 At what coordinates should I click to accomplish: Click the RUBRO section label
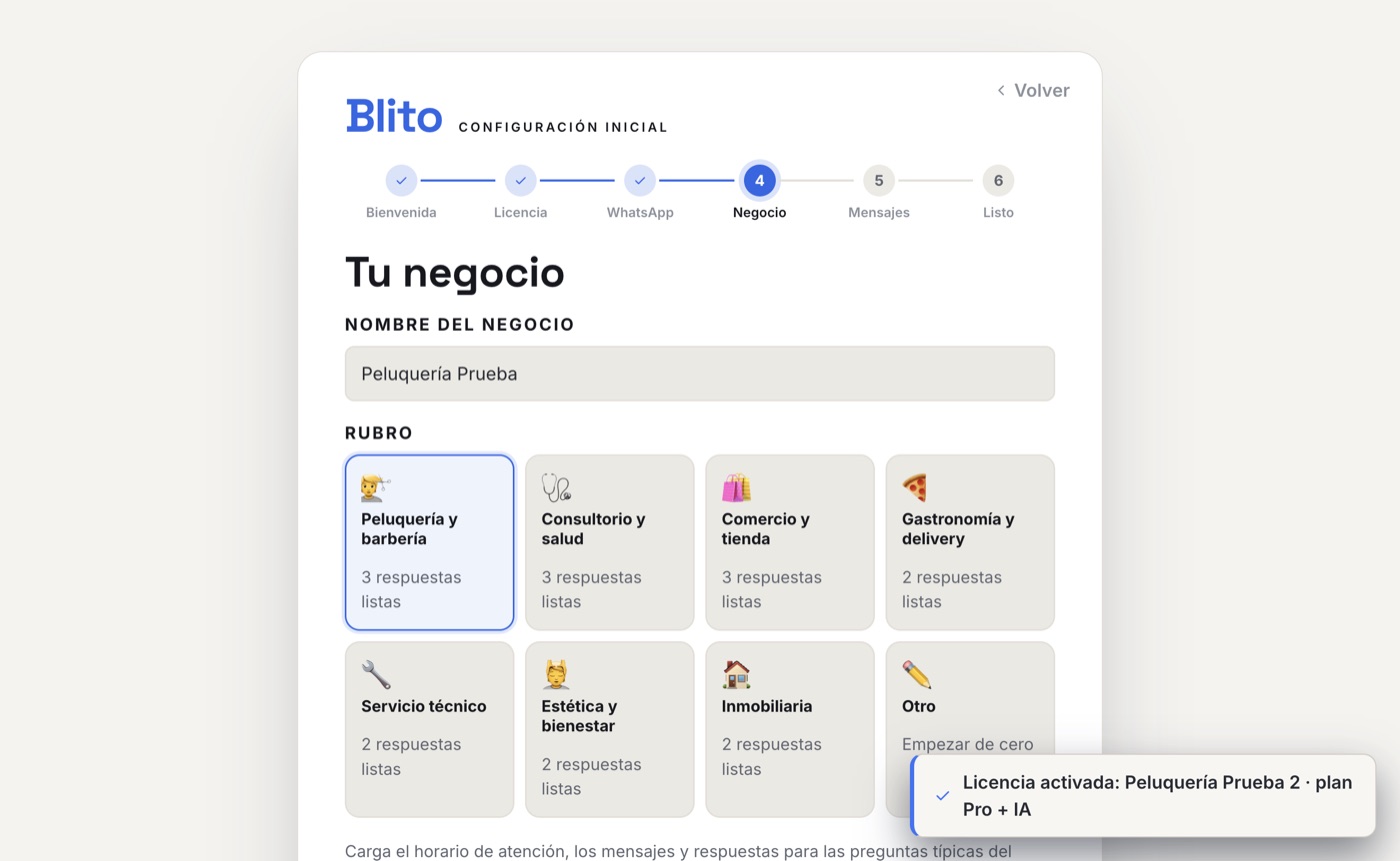[379, 433]
